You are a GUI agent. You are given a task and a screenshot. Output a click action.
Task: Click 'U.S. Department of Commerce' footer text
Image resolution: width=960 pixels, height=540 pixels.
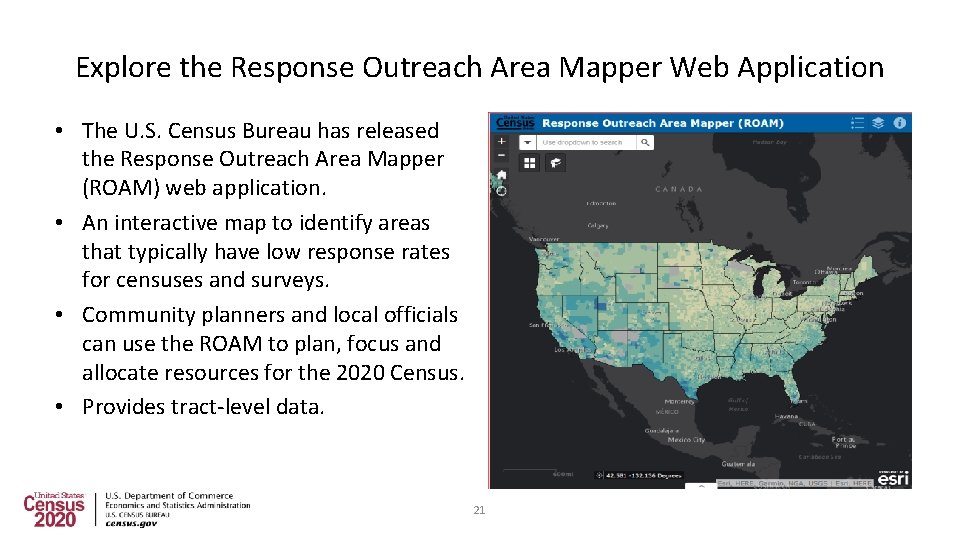pyautogui.click(x=169, y=496)
